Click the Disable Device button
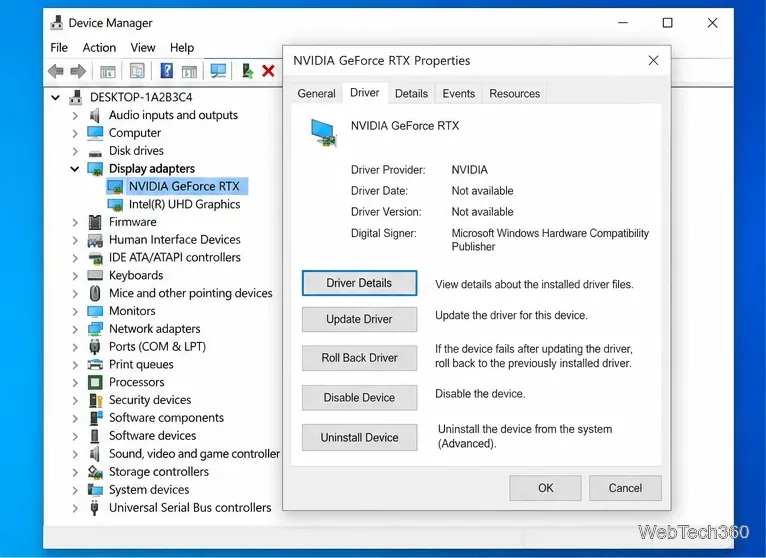 pos(359,397)
